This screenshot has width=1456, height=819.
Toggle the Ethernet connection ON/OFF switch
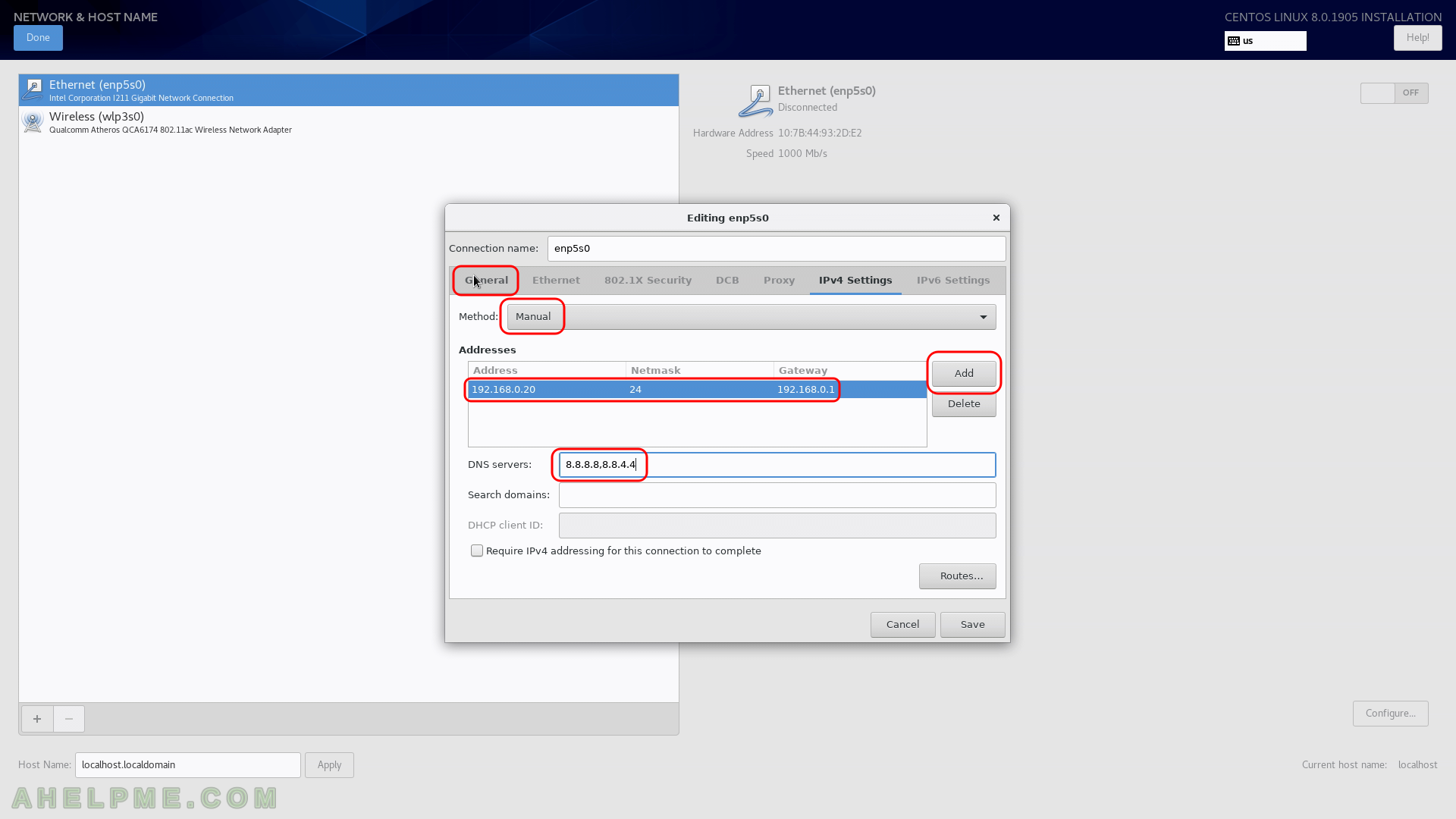(x=1394, y=93)
